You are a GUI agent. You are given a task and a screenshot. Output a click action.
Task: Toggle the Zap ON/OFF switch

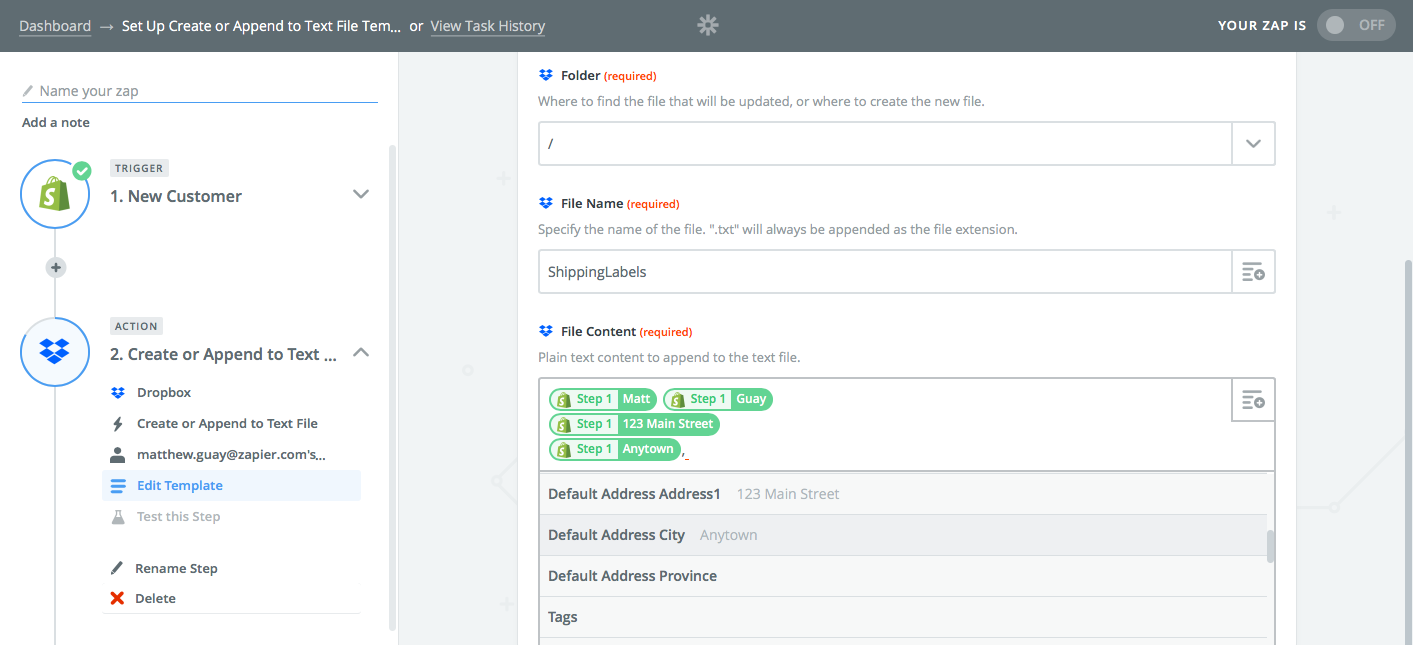click(x=1356, y=26)
